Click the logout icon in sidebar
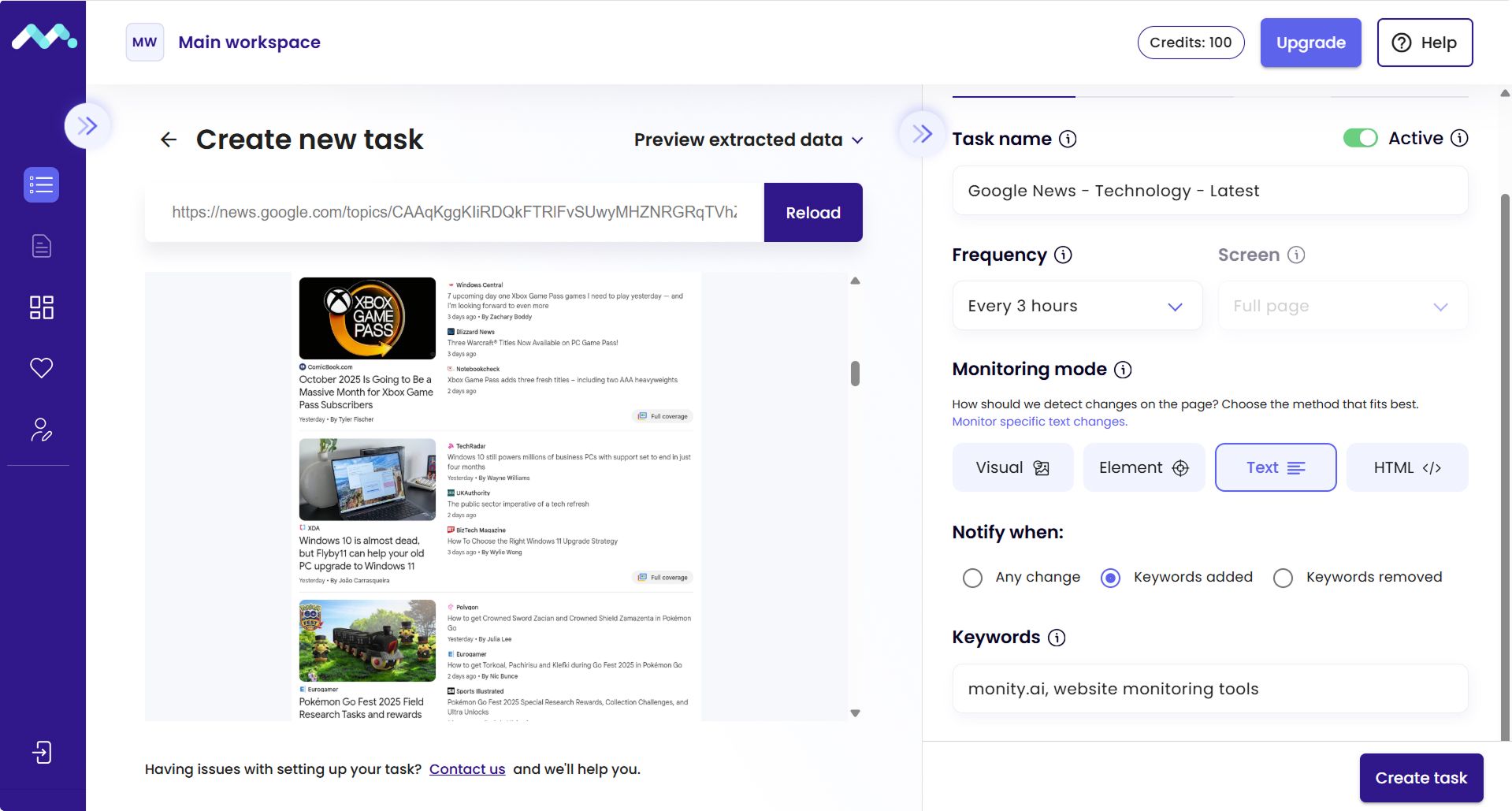Image resolution: width=1512 pixels, height=811 pixels. click(41, 753)
